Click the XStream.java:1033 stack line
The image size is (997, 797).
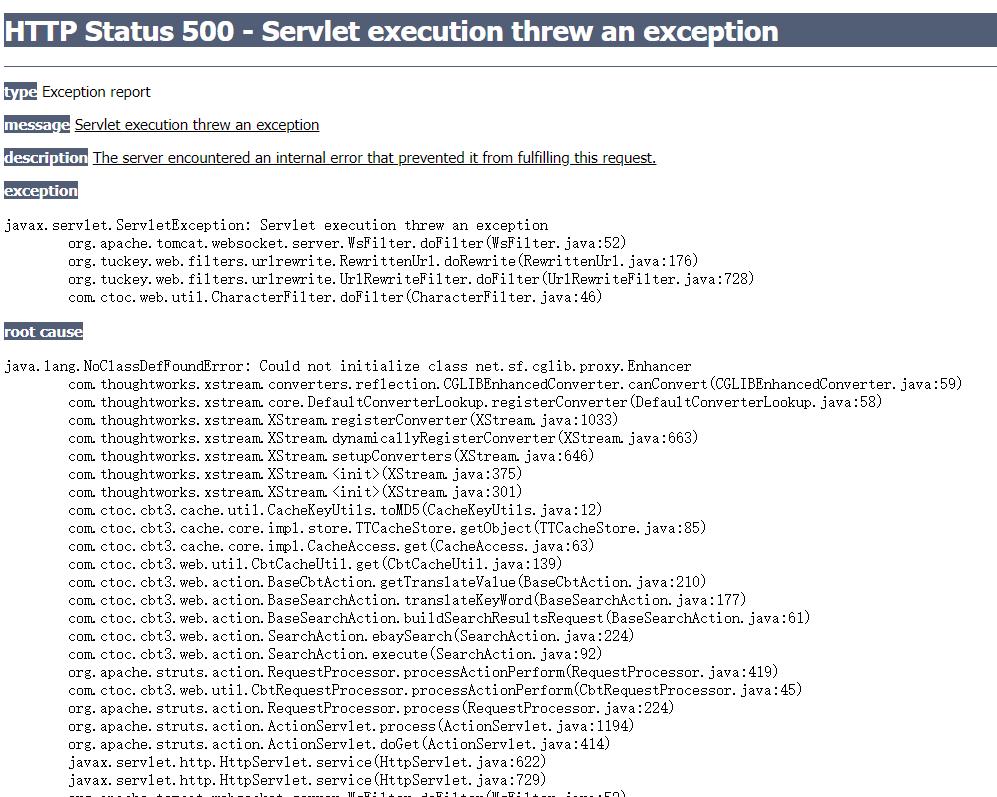[343, 420]
